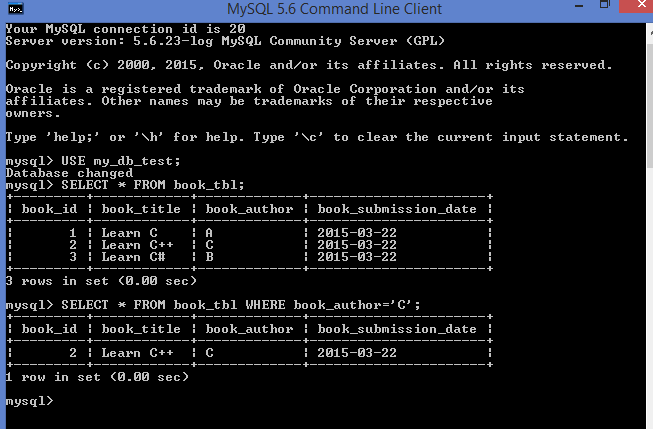This screenshot has height=429, width=653.
Task: Click the Copyright (c) 2000, 2015 line
Action: (x=309, y=65)
